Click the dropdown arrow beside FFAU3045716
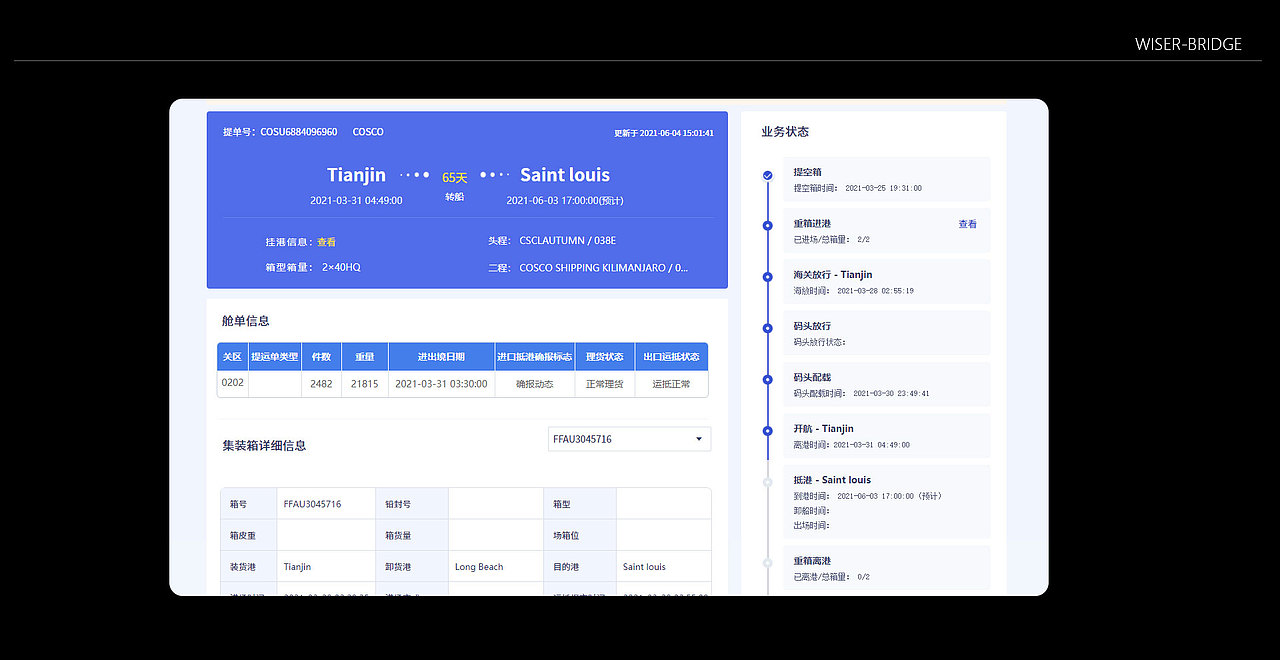Viewport: 1280px width, 660px height. (699, 439)
